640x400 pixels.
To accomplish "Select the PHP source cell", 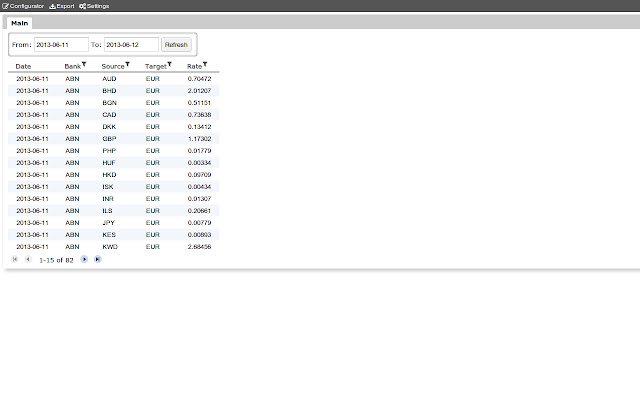I will pos(109,151).
